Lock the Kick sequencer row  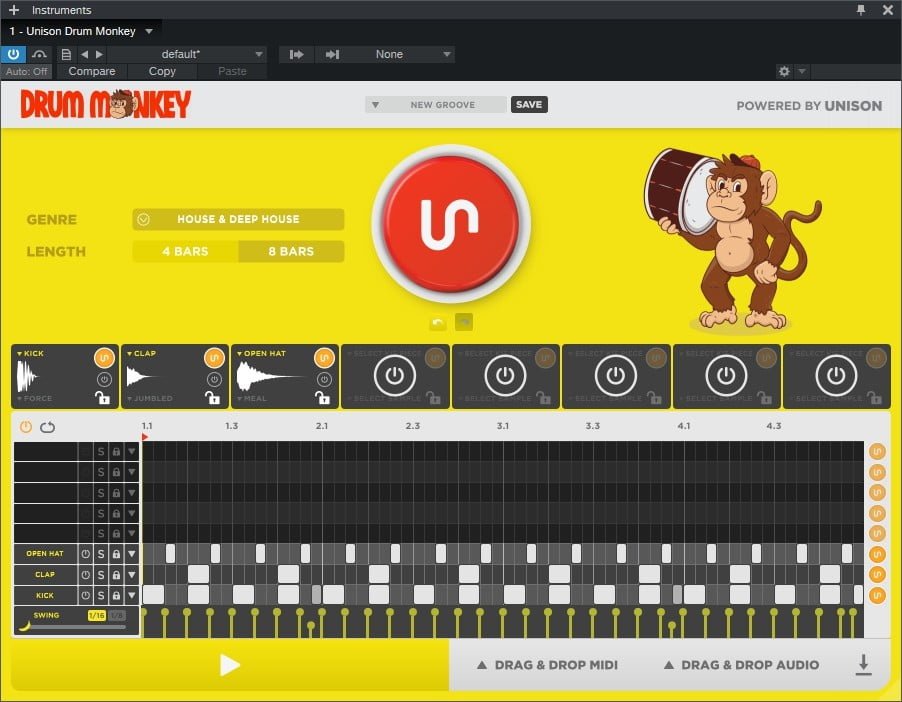tap(116, 596)
